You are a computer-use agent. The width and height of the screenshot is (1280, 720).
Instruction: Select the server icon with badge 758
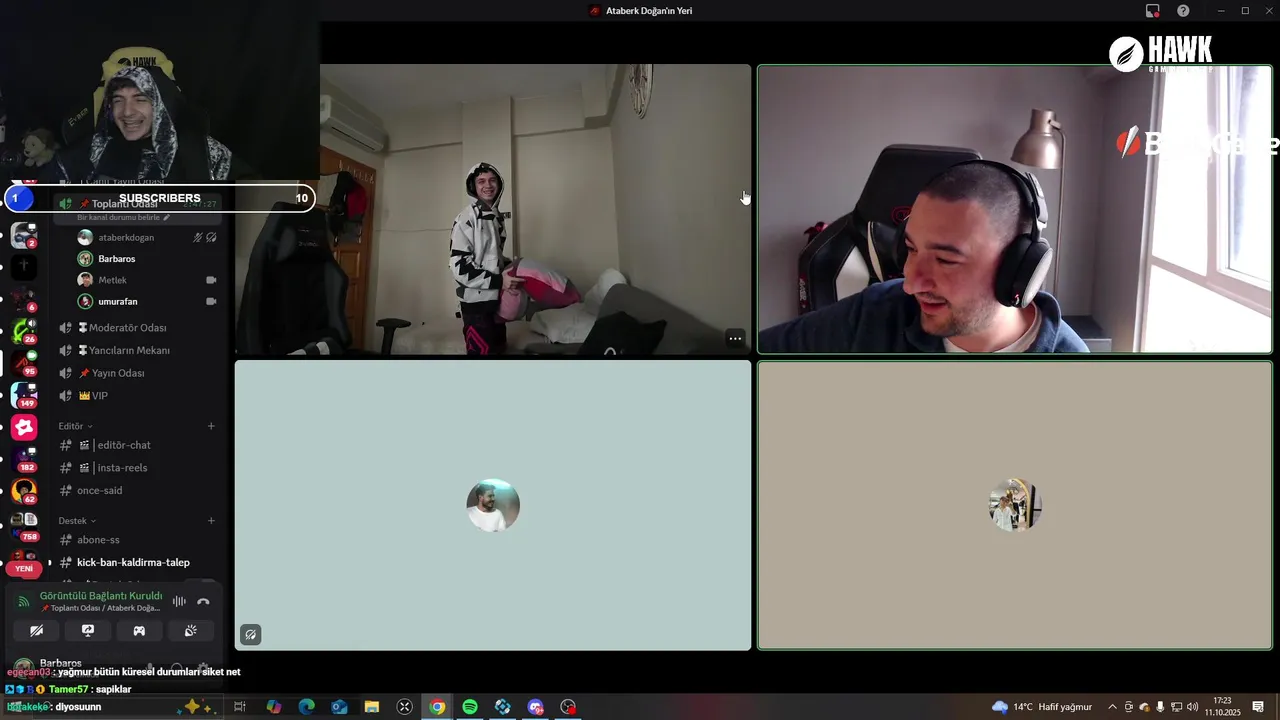click(24, 525)
